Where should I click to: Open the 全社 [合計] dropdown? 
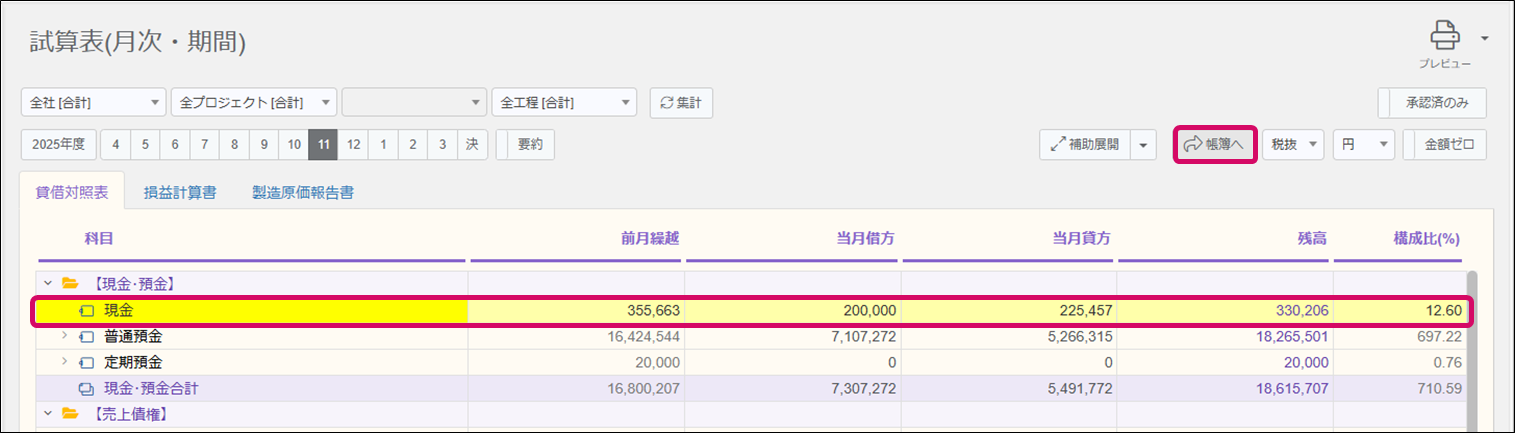coord(93,102)
